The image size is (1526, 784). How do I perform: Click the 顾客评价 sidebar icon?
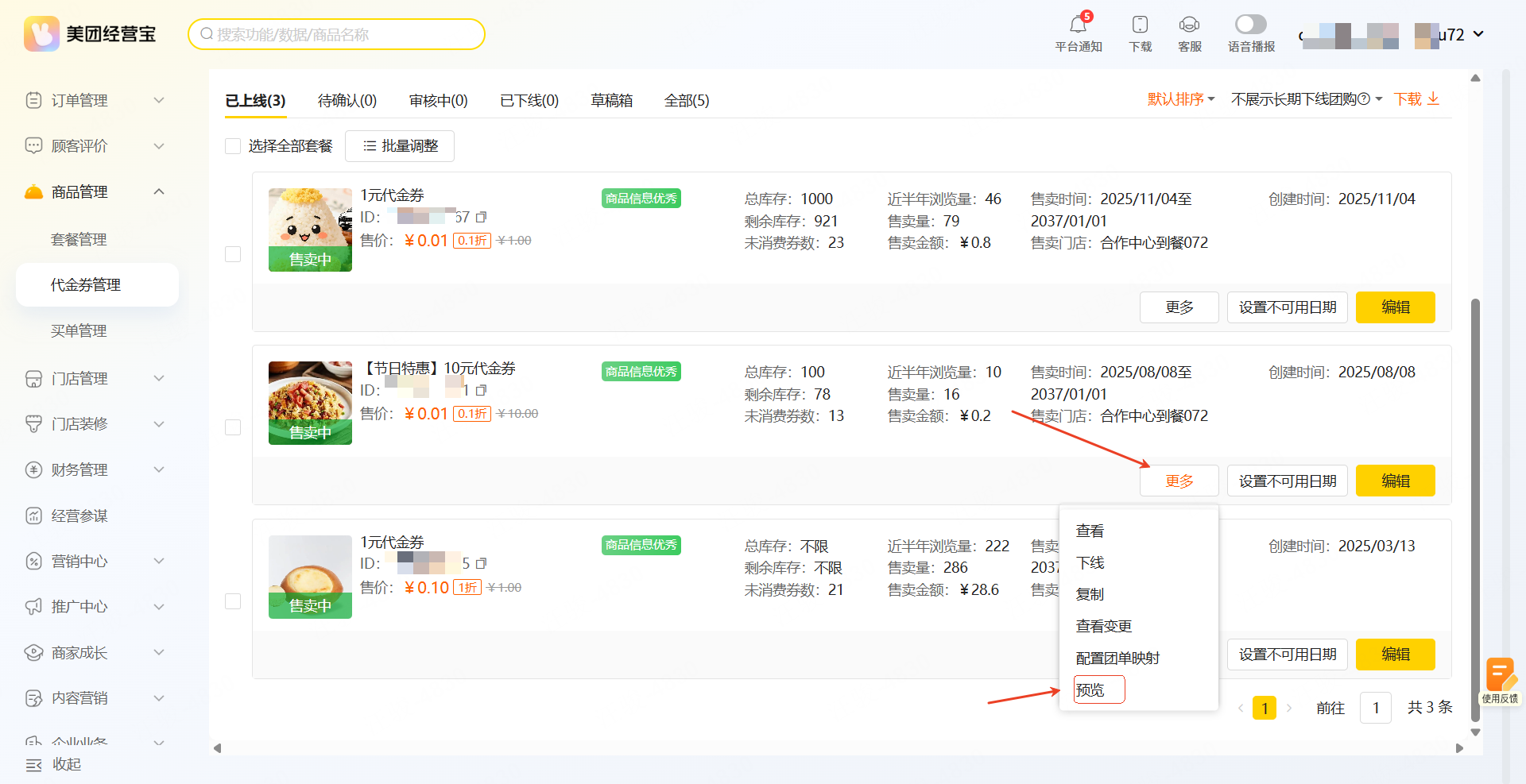[33, 146]
